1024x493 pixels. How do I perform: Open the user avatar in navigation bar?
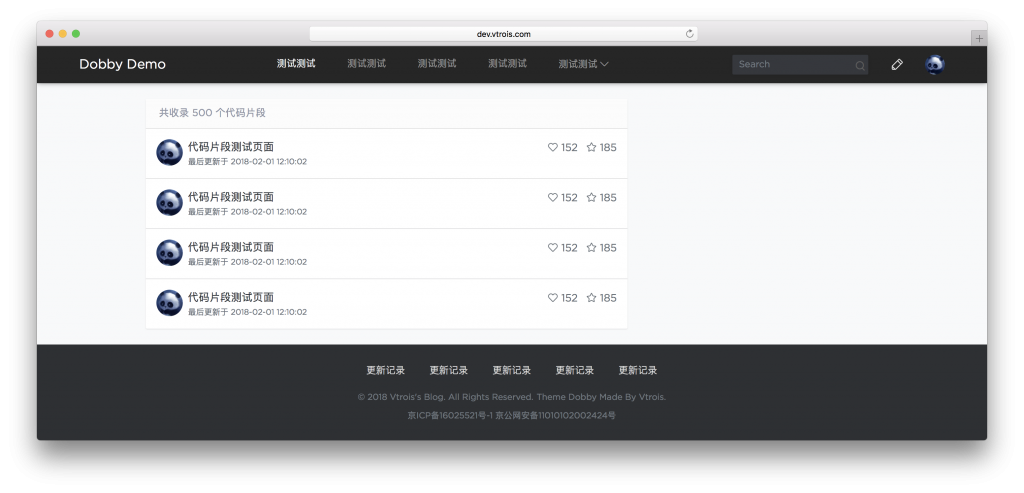coord(934,64)
